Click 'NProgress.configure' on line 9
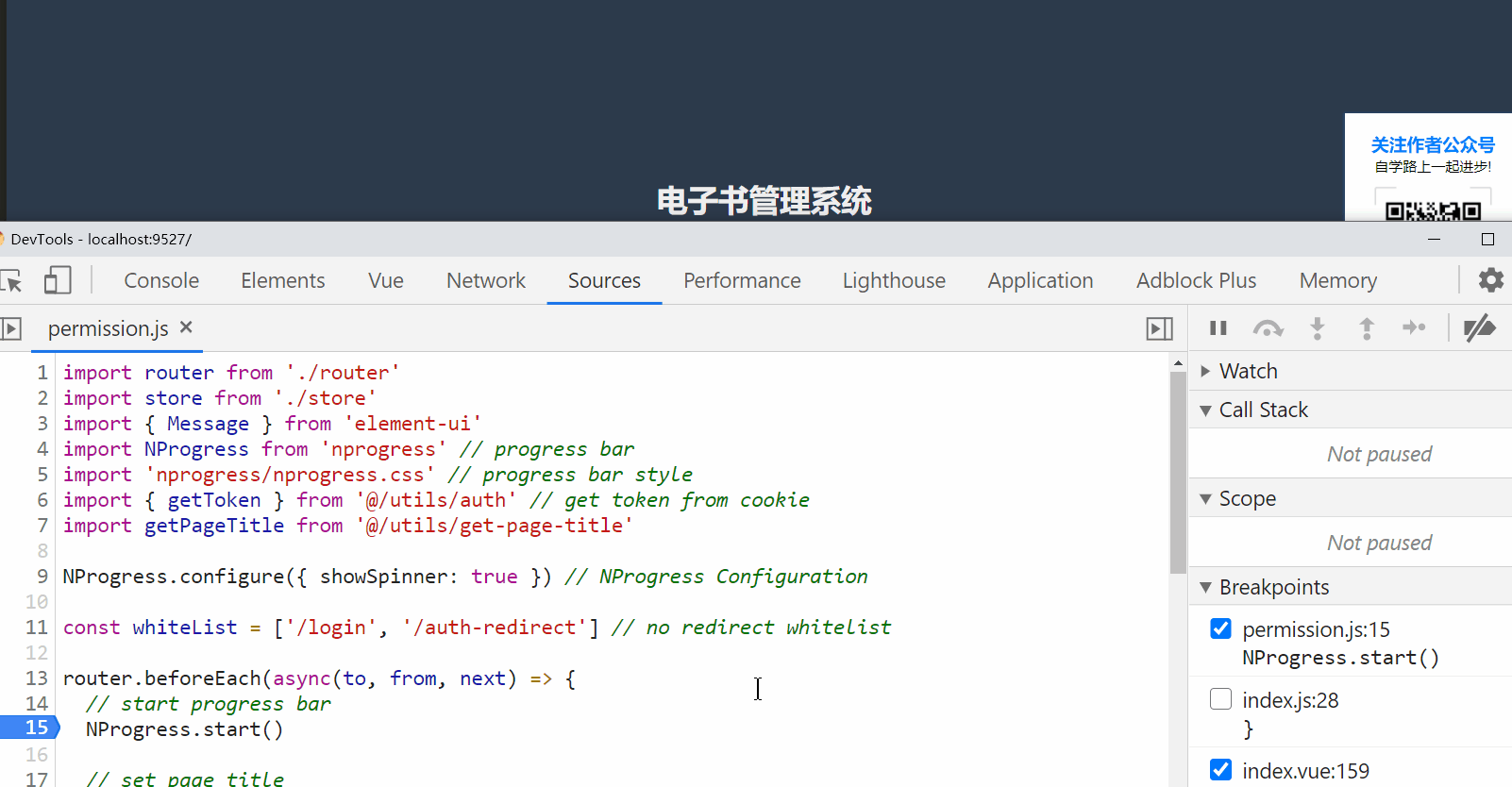This screenshot has height=787, width=1512. (173, 577)
